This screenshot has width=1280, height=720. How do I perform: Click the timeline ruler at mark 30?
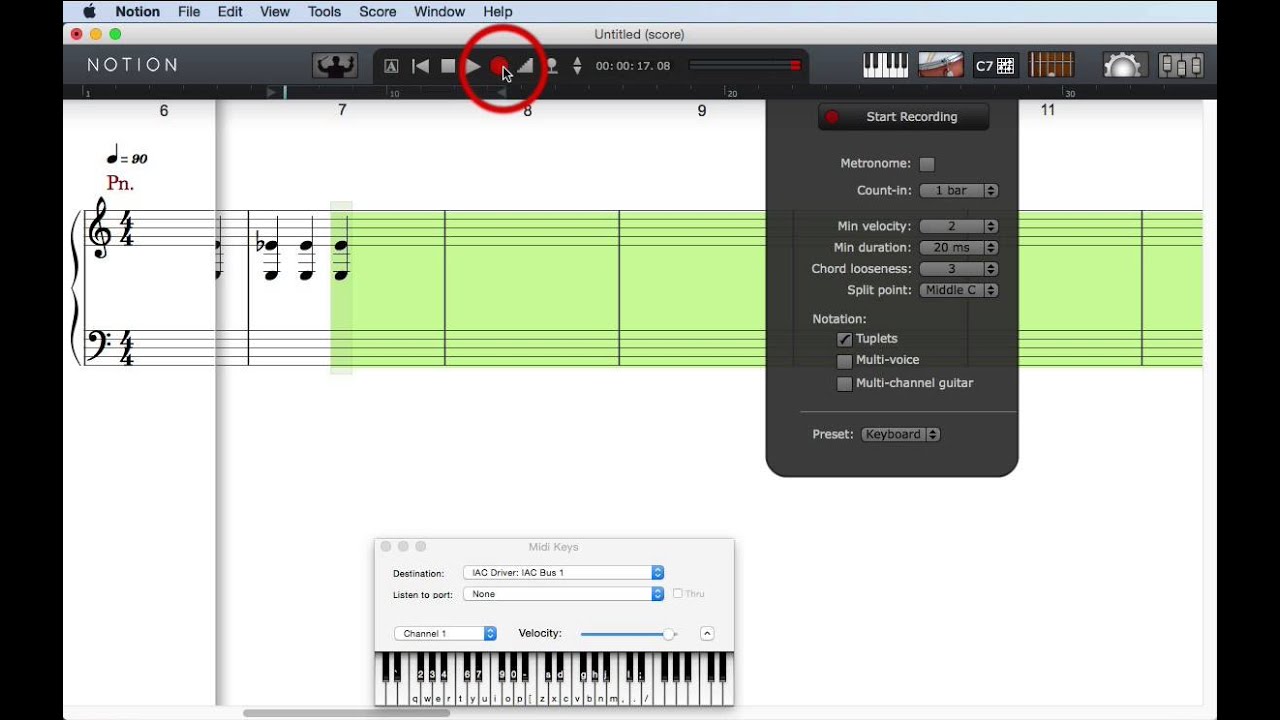click(x=1070, y=93)
